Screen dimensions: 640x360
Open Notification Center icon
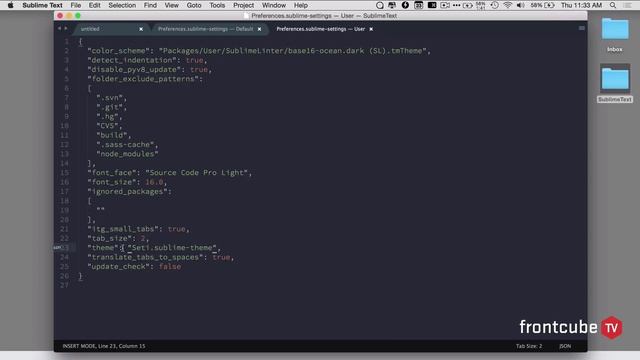click(628, 5)
